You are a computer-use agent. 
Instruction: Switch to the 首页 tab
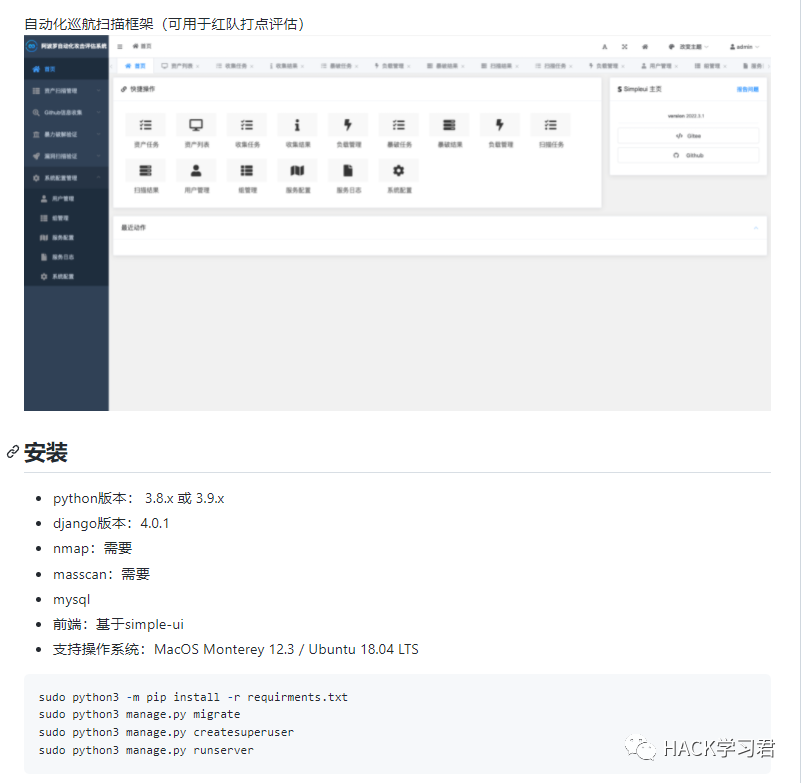pos(135,66)
